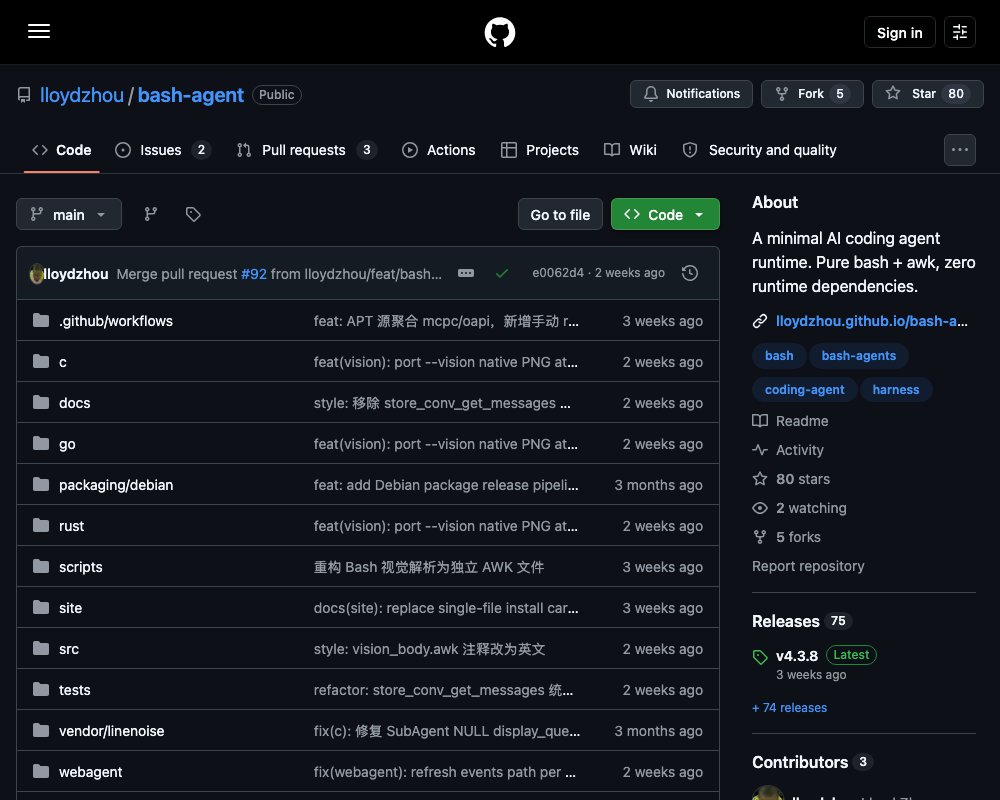View branches via branch icon
The width and height of the screenshot is (1000, 800).
click(x=151, y=214)
